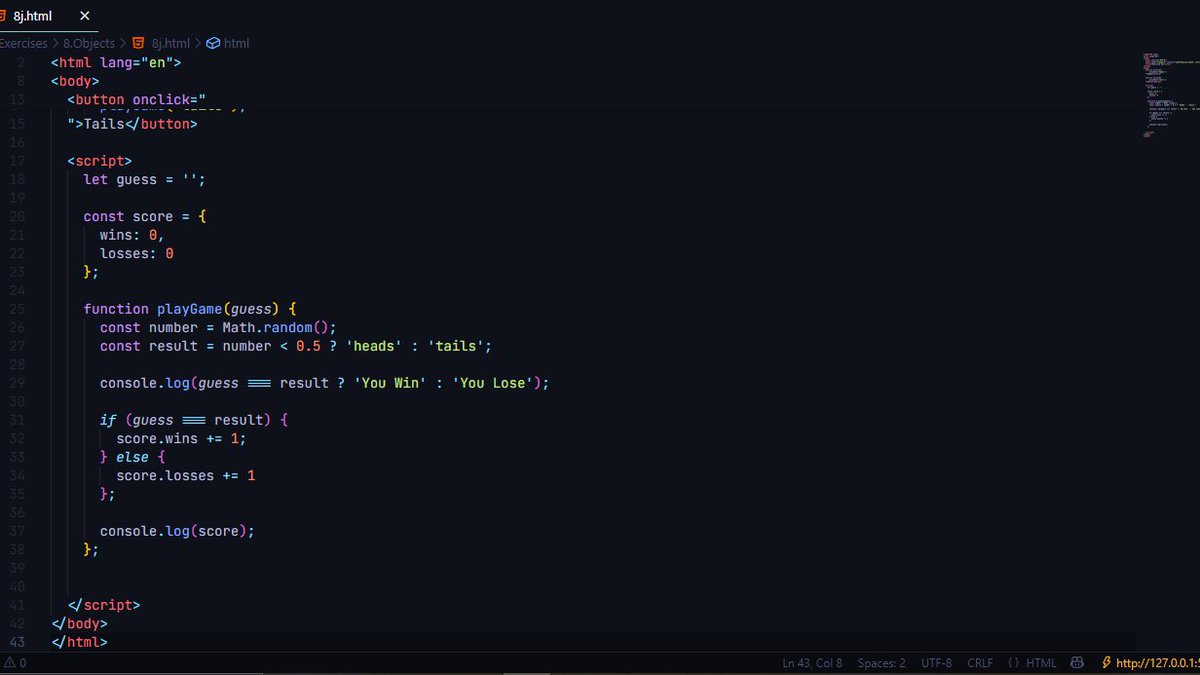Click the sticky '<button onclick="' line

click(137, 99)
